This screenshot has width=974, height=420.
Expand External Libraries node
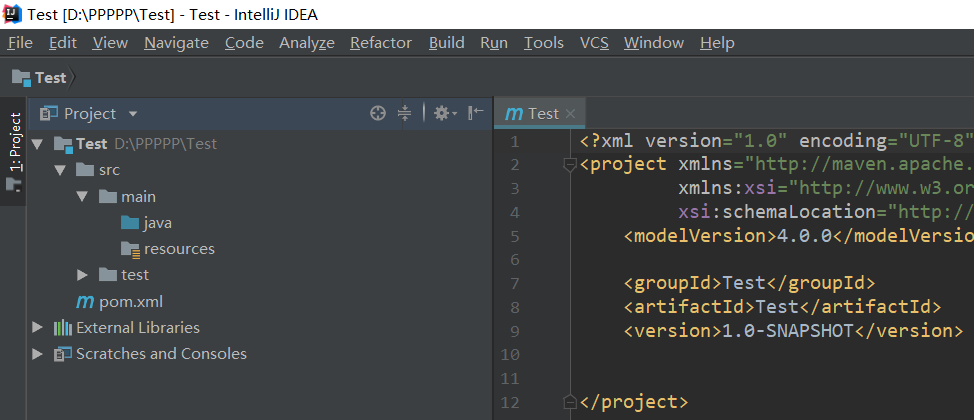tap(37, 327)
